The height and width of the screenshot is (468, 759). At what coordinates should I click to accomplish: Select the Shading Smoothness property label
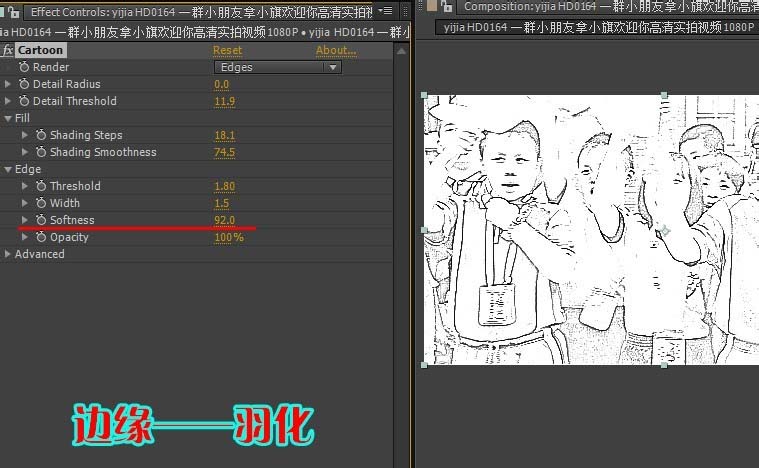tap(103, 152)
